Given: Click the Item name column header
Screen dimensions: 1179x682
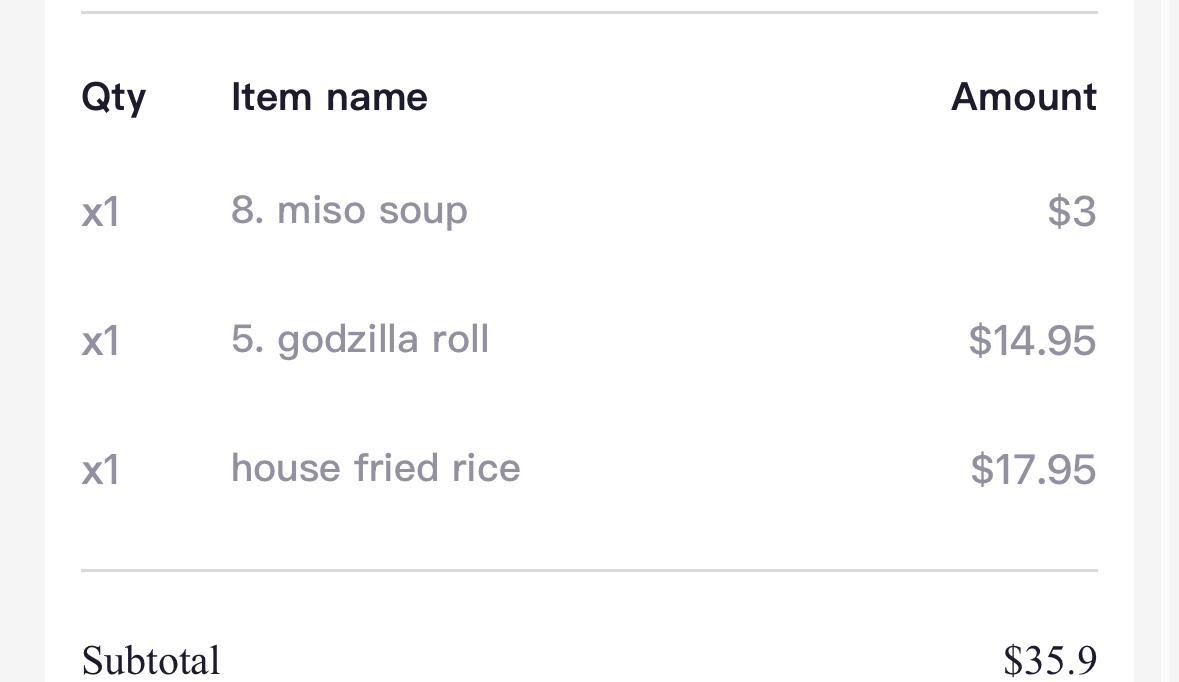Looking at the screenshot, I should 329,97.
